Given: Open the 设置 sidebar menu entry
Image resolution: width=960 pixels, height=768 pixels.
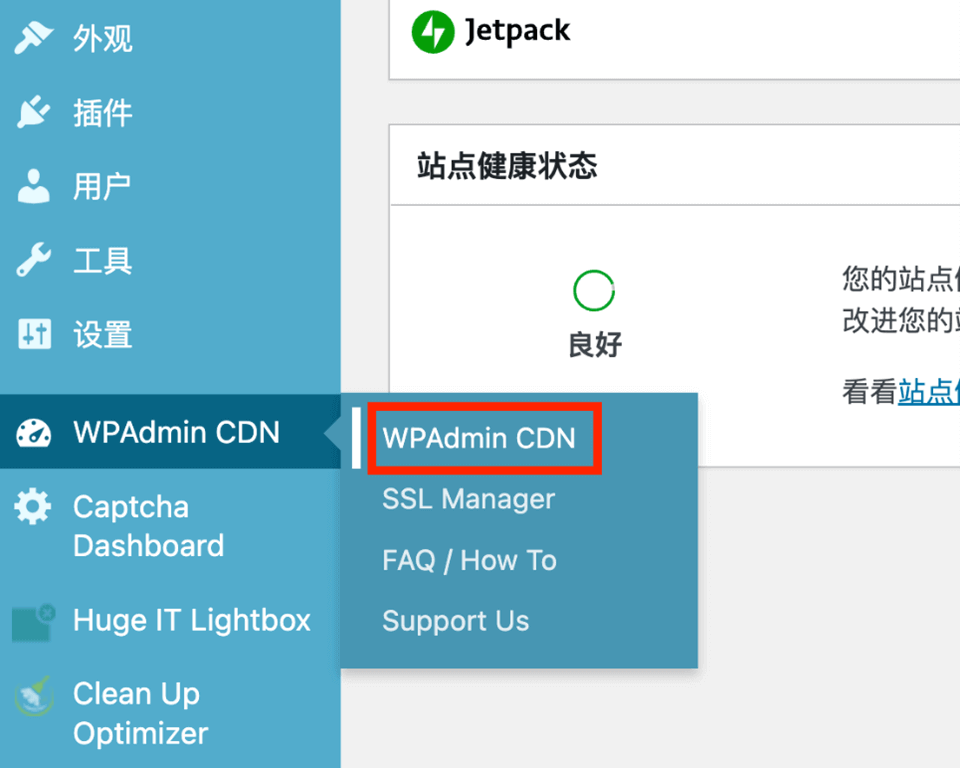Looking at the screenshot, I should pos(103,334).
